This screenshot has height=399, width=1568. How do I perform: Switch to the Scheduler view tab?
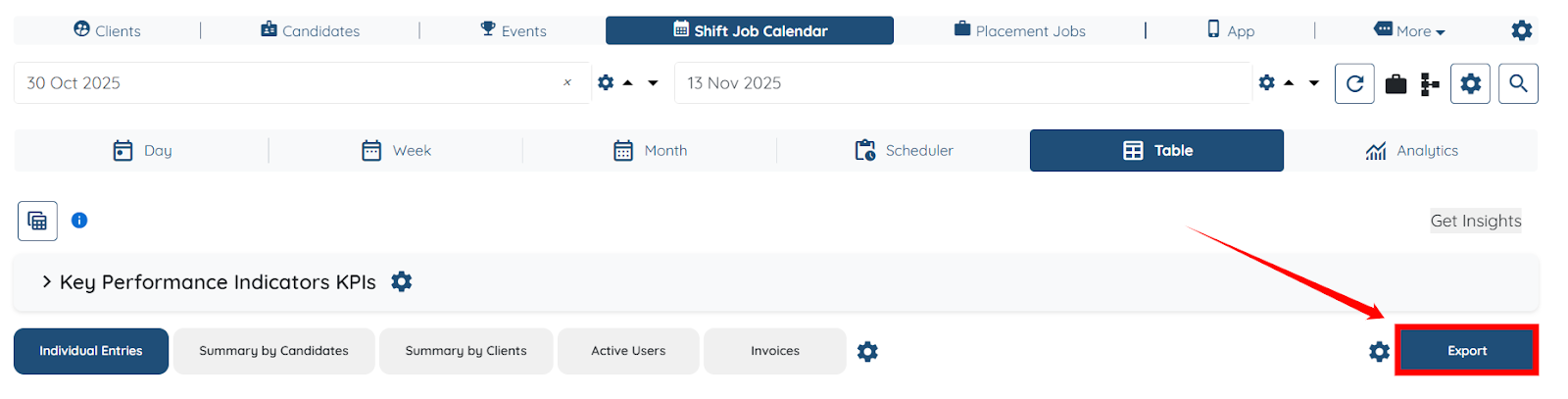pos(904,151)
